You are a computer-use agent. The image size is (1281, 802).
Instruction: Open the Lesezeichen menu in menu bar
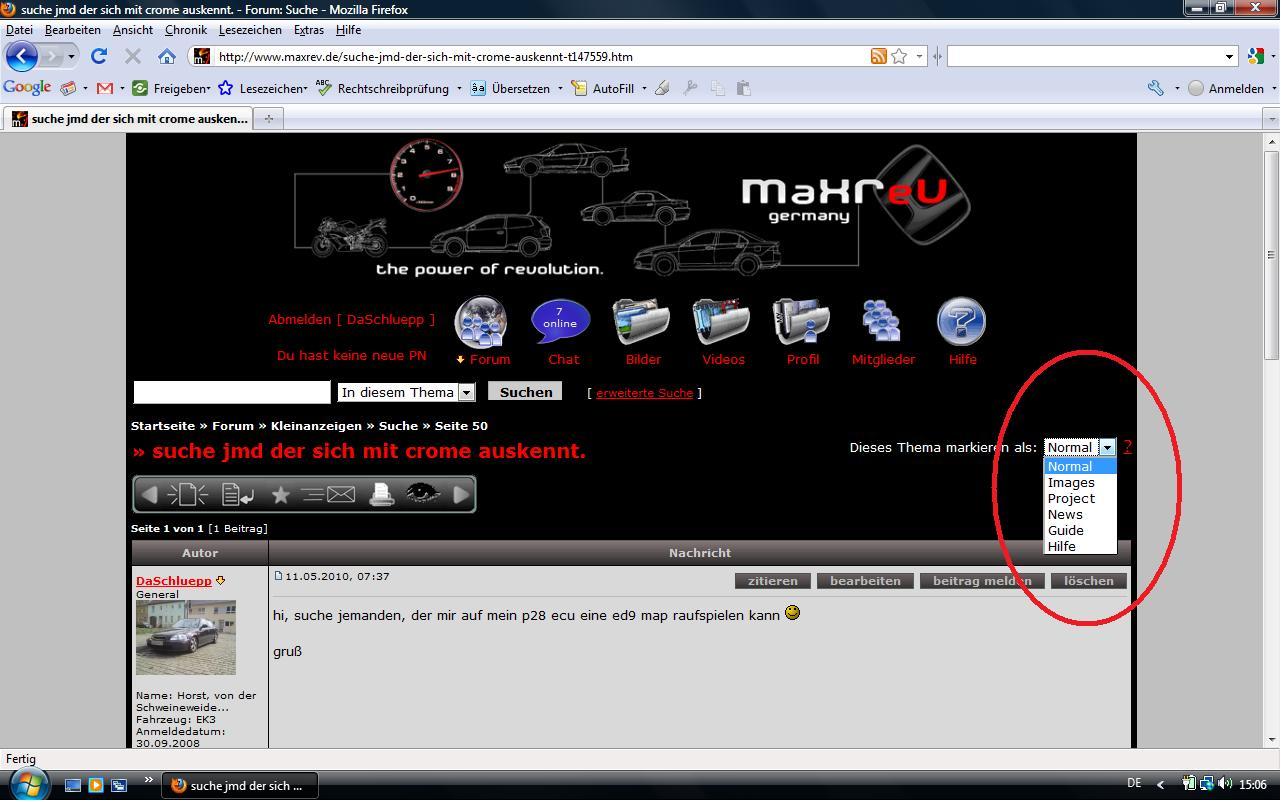click(250, 30)
